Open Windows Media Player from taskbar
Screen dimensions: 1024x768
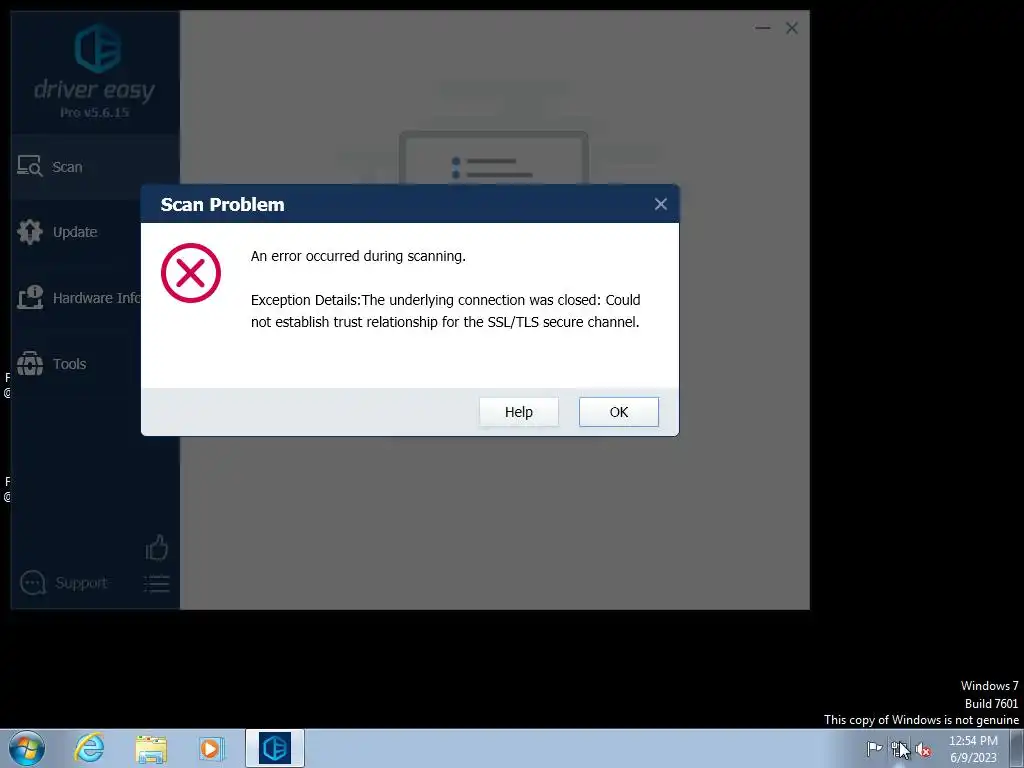tap(212, 748)
